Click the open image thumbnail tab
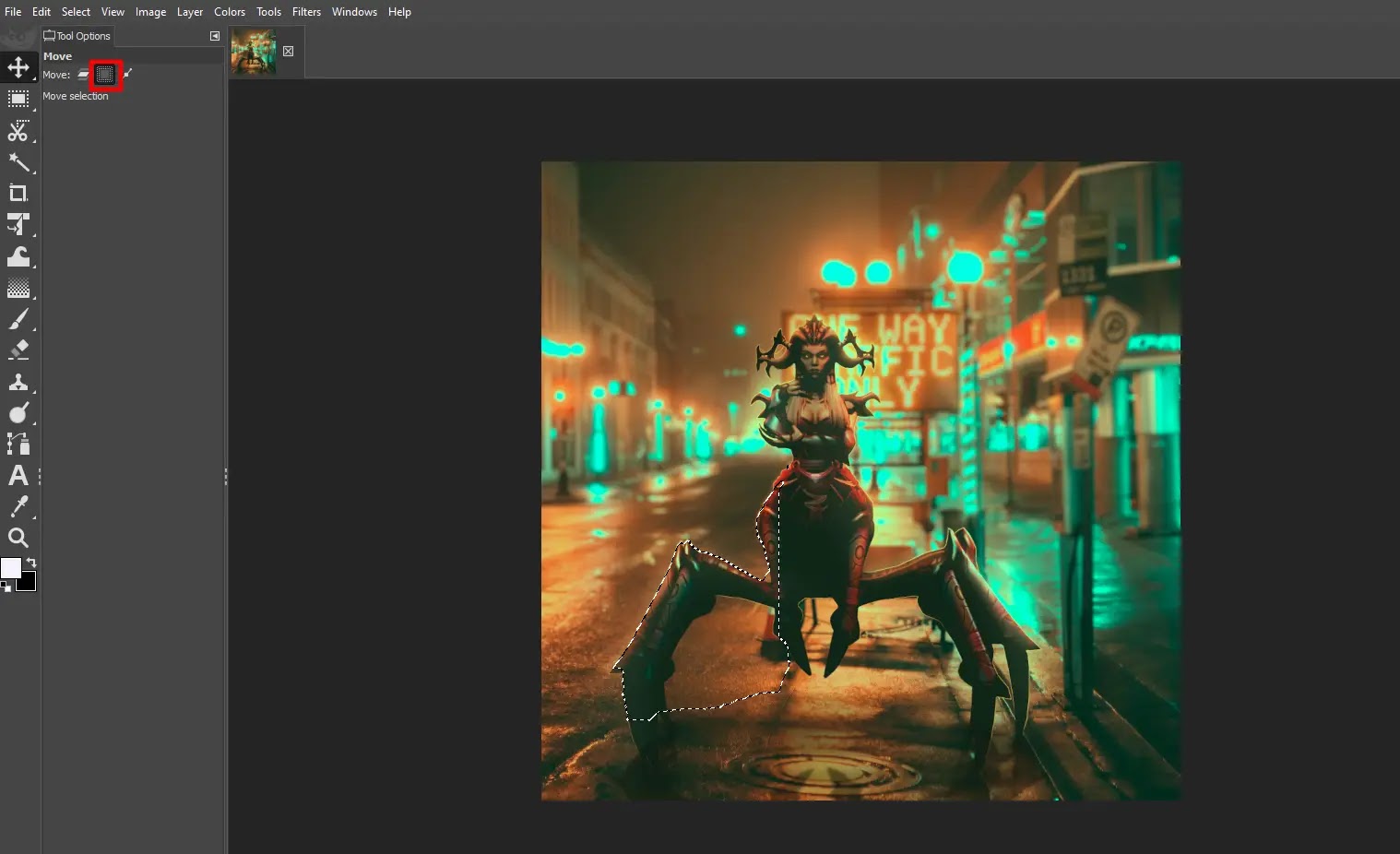1400x854 pixels. click(254, 51)
